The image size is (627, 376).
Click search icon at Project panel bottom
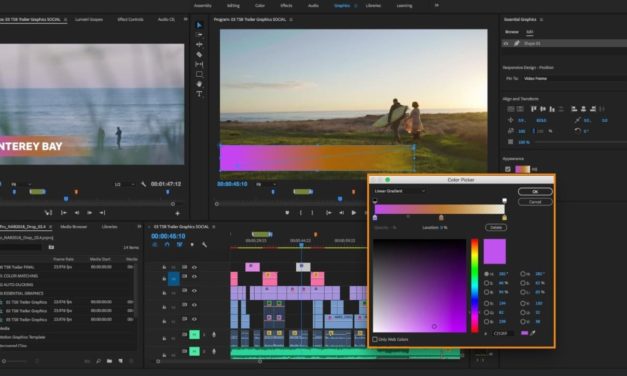pyautogui.click(x=98, y=361)
